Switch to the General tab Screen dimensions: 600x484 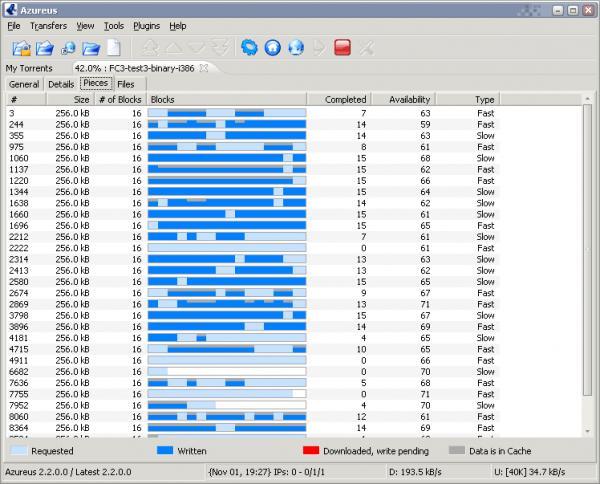(x=24, y=84)
